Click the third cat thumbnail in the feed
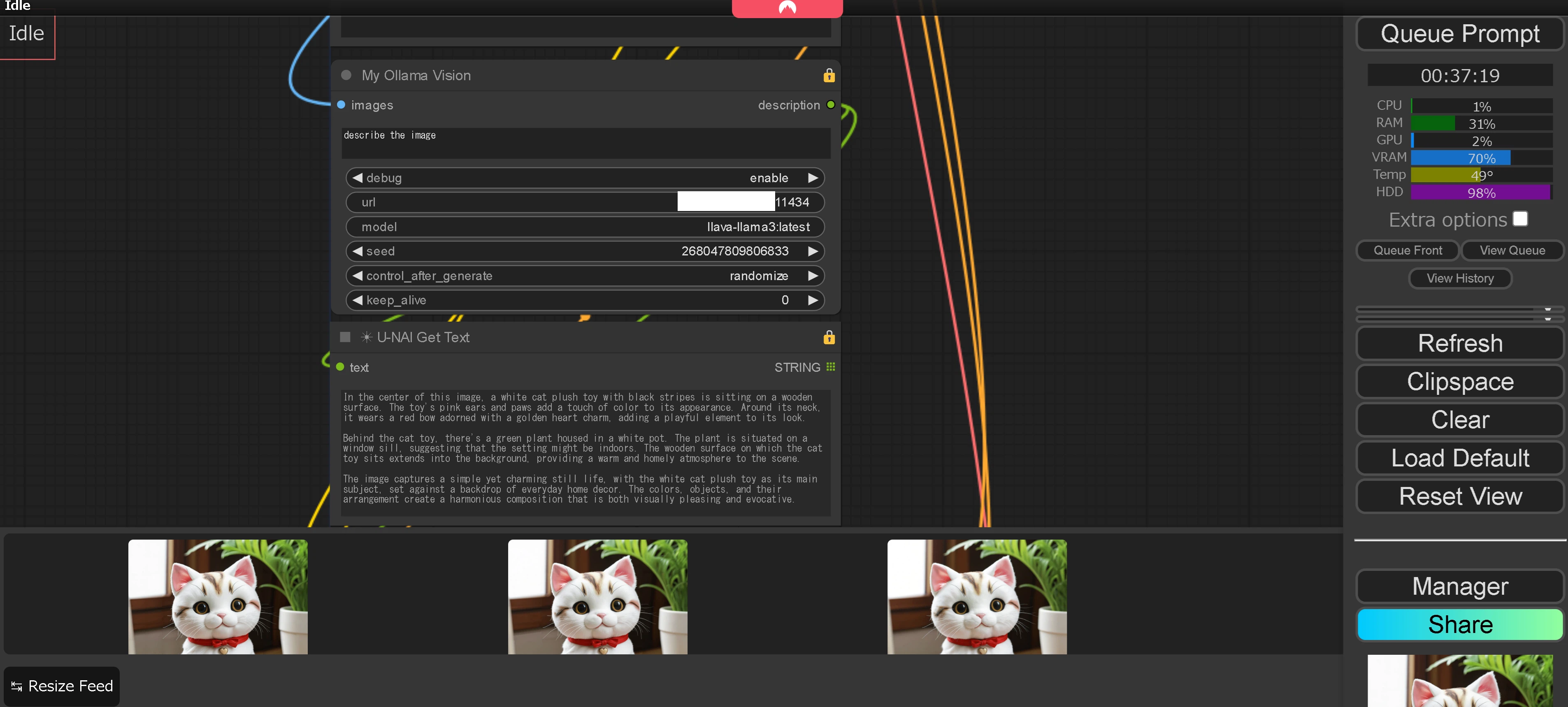The height and width of the screenshot is (707, 1568). 976,597
